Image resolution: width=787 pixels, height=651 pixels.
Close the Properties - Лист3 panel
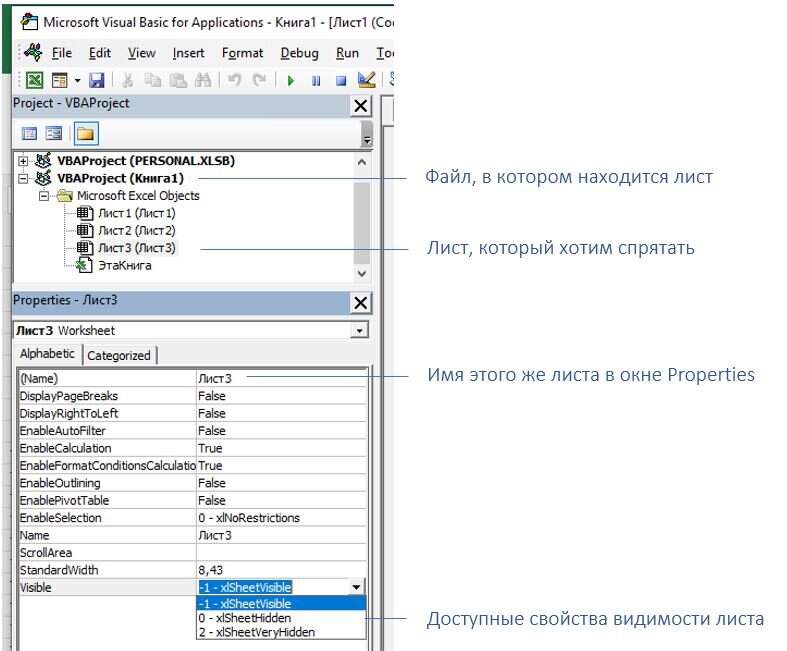coord(361,303)
